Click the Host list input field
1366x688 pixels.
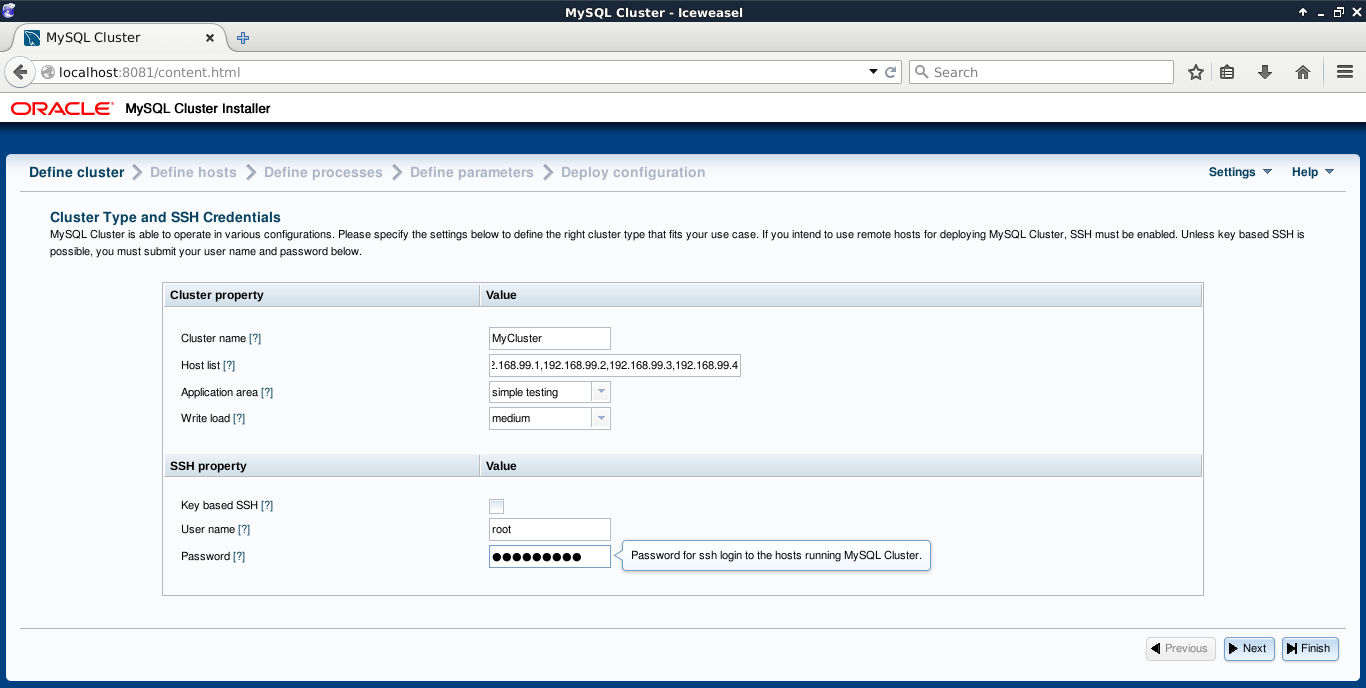click(614, 365)
